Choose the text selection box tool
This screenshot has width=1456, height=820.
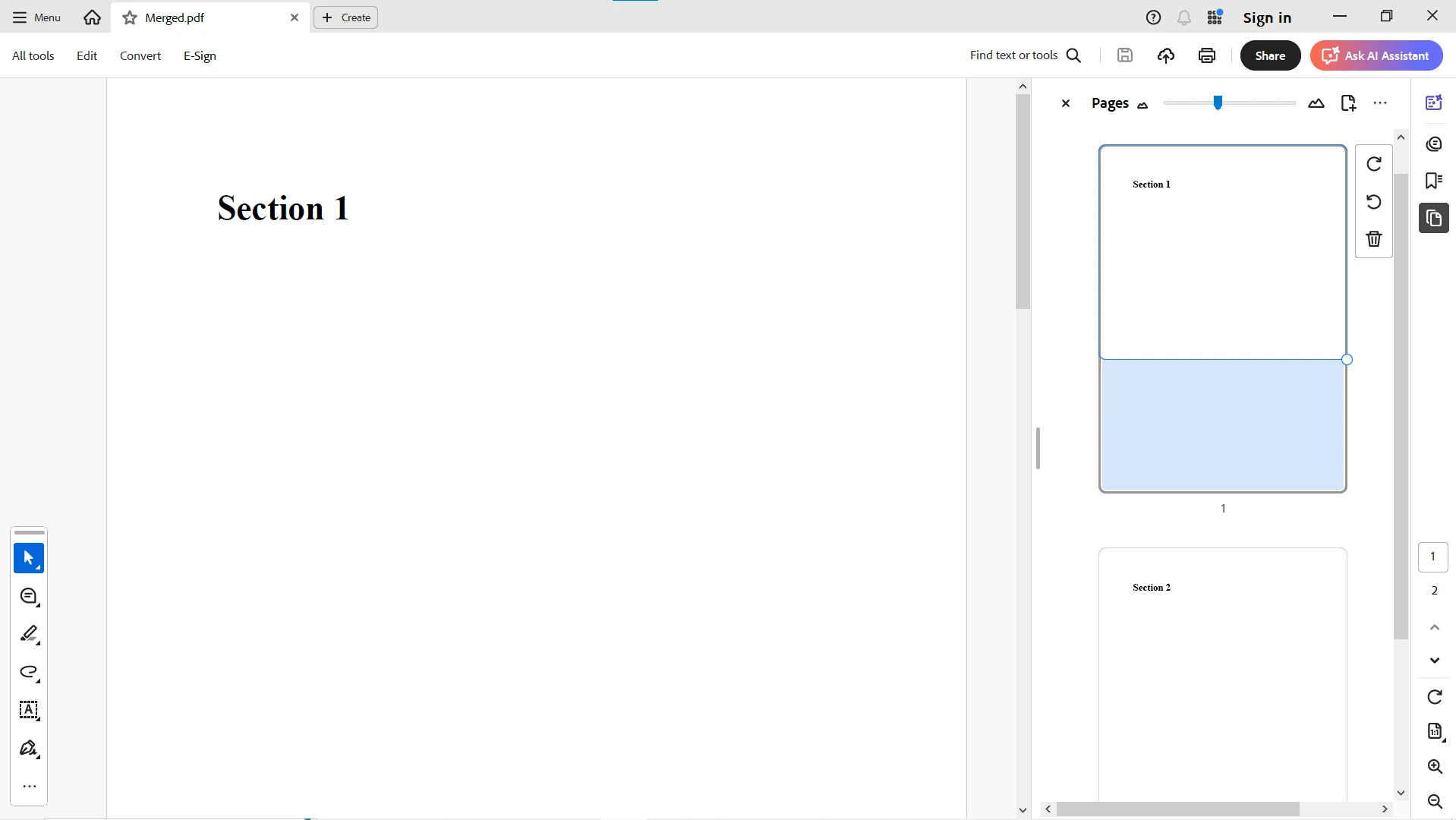click(29, 710)
